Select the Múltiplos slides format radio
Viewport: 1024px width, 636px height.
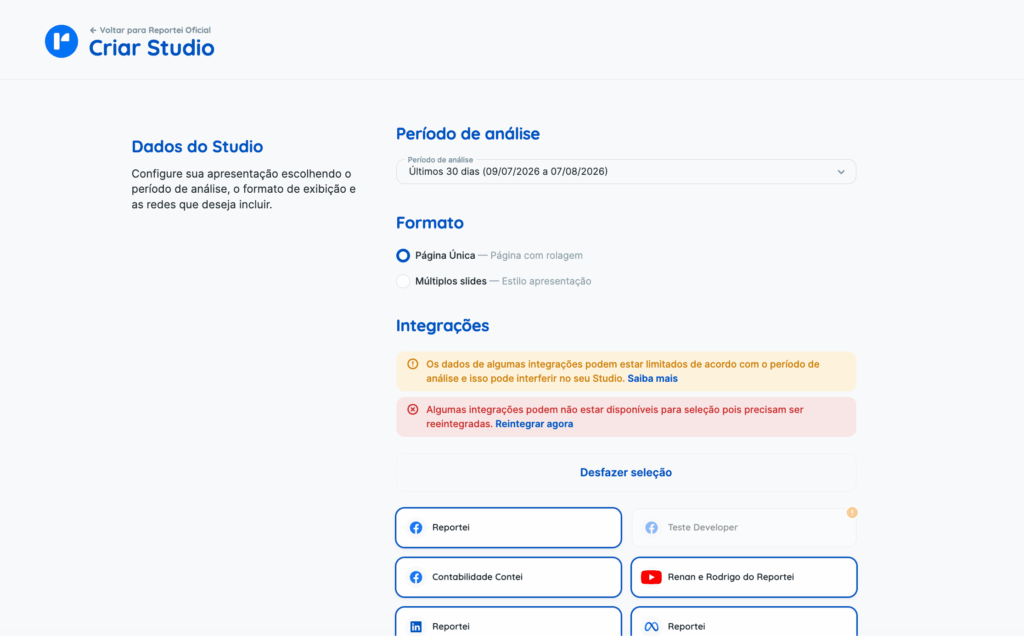pyautogui.click(x=403, y=281)
